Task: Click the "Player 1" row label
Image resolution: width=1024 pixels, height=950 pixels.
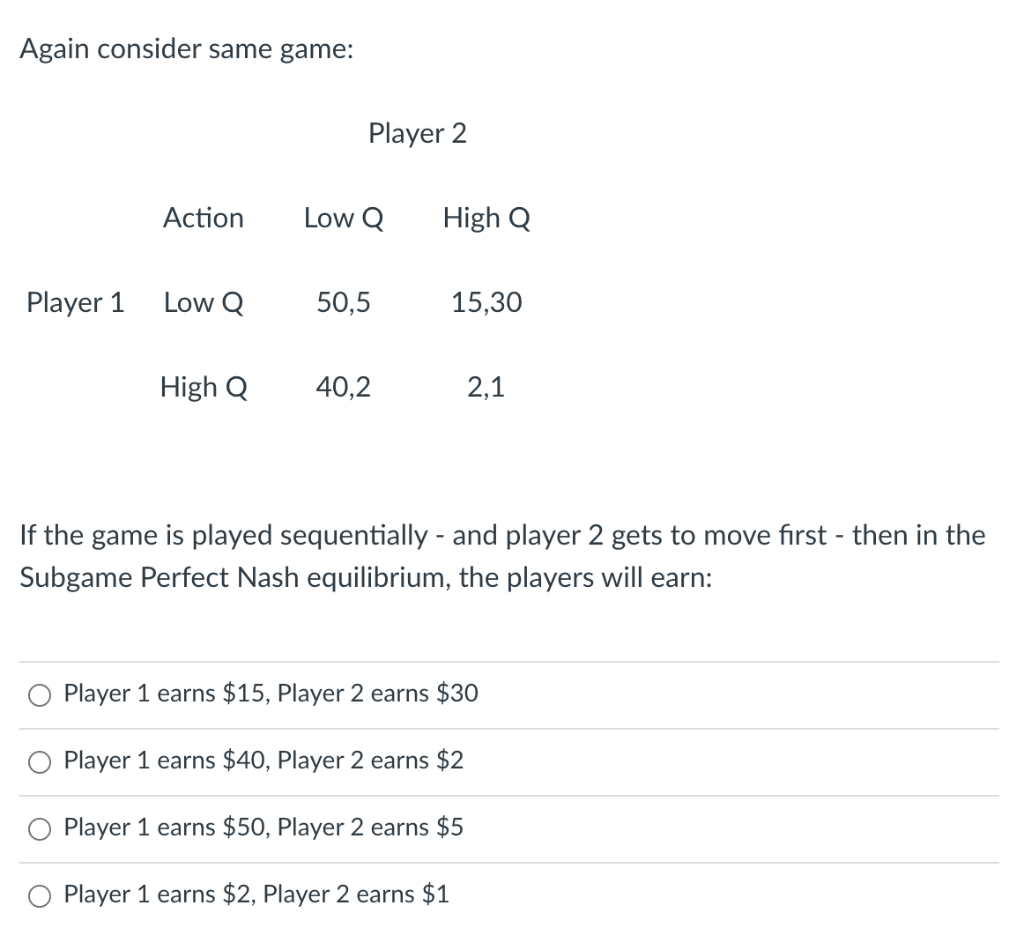Action: pos(75,302)
